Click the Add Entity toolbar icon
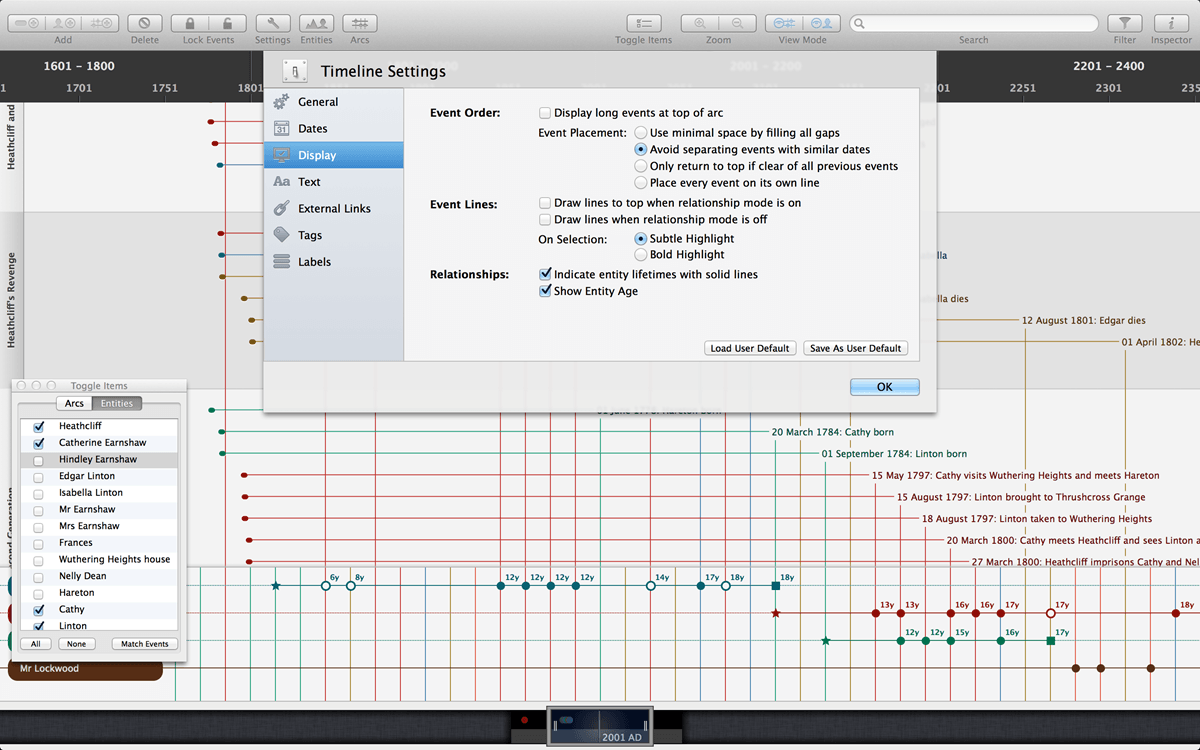The height and width of the screenshot is (750, 1200). click(64, 22)
